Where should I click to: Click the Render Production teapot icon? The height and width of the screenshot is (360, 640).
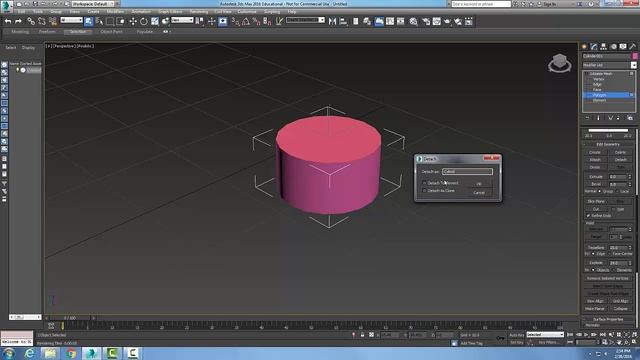(447, 21)
